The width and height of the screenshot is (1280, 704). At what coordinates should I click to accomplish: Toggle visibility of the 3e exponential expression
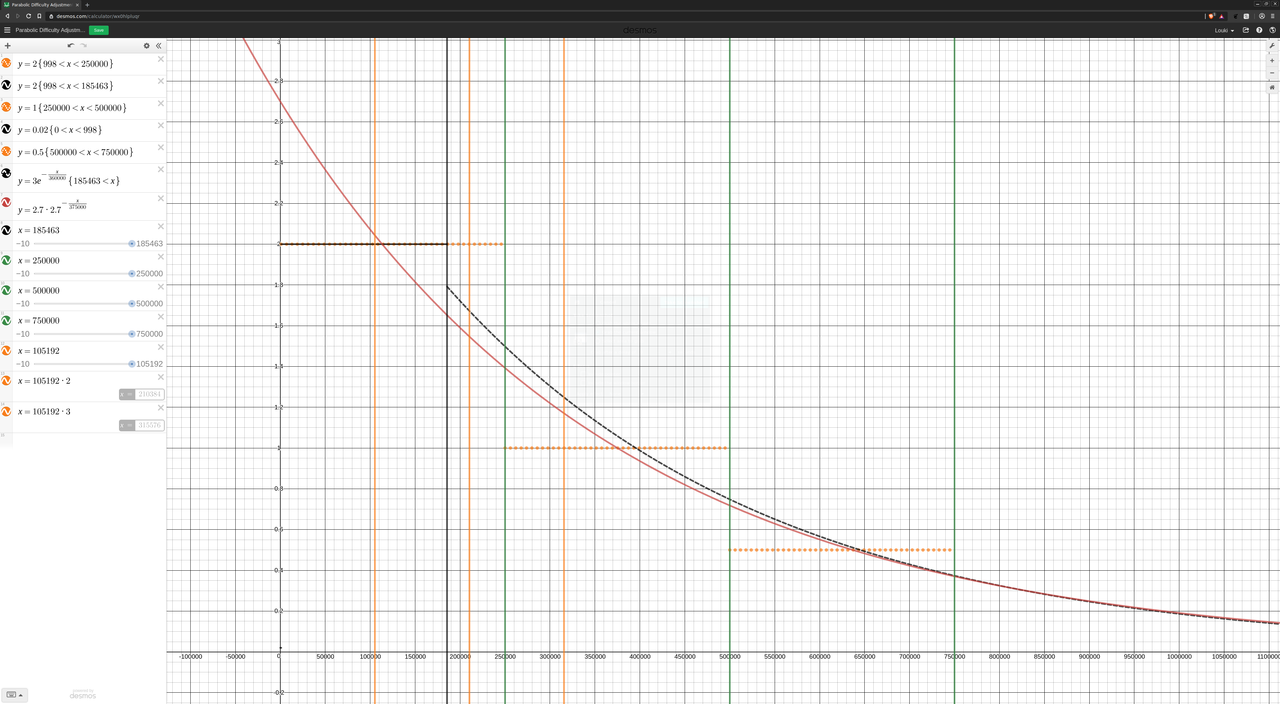pos(6,173)
